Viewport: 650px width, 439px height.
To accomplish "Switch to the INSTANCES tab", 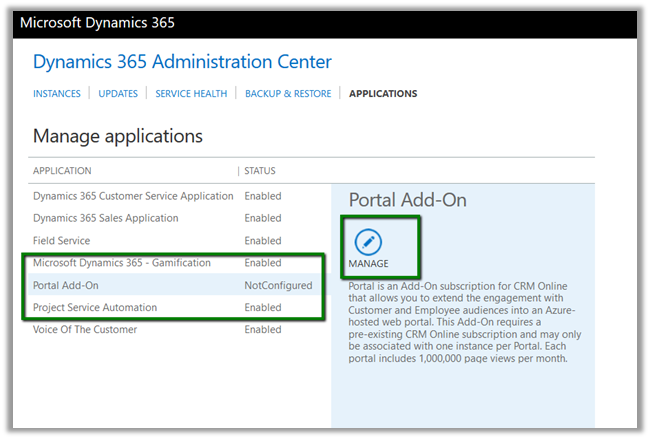I will click(x=57, y=94).
